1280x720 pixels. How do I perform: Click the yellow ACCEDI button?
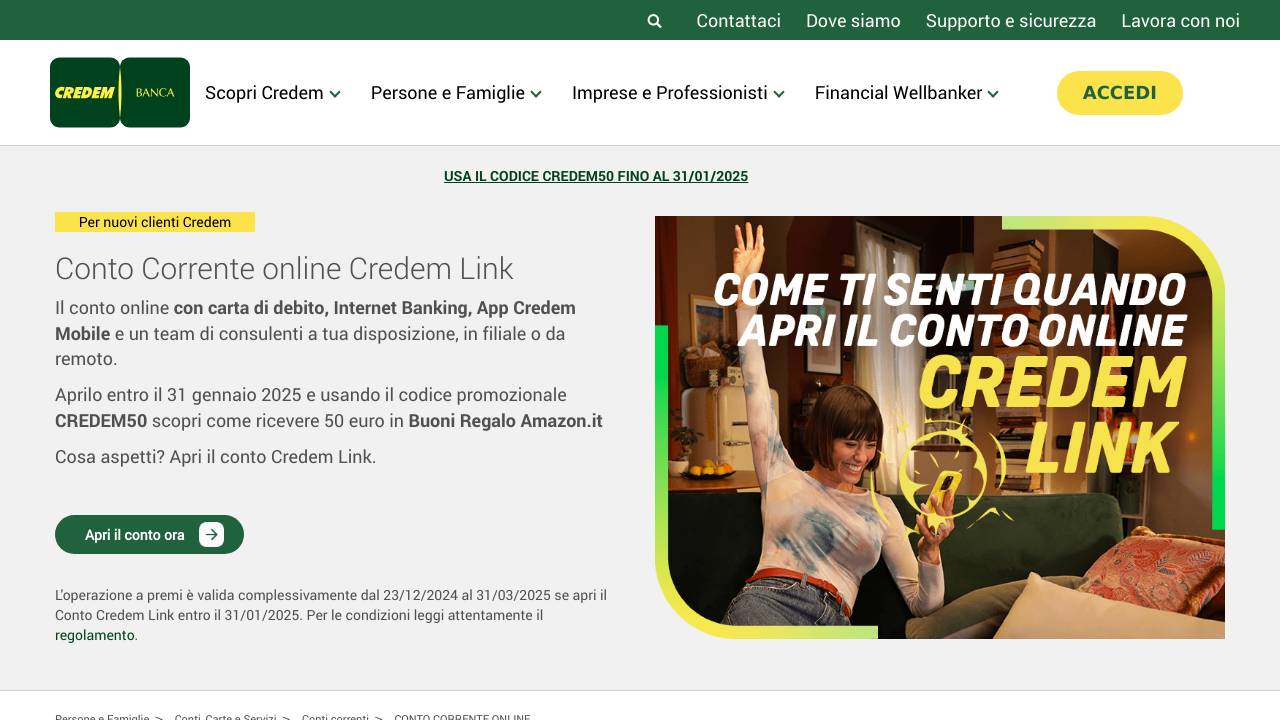[x=1120, y=93]
